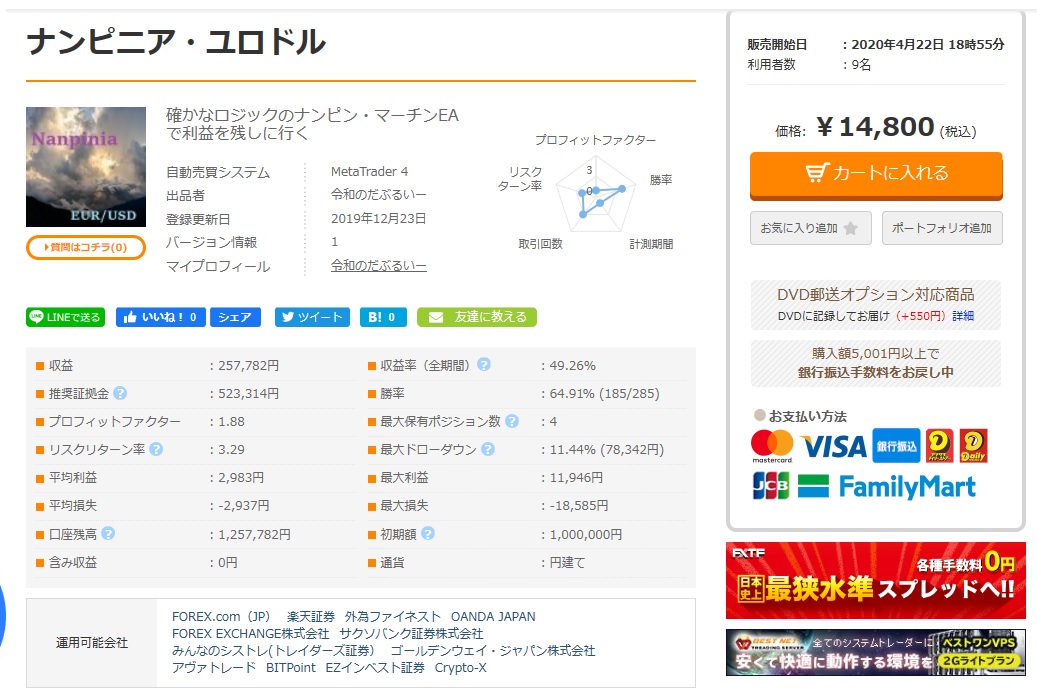Open BITPoint broker link
Image resolution: width=1037 pixels, height=698 pixels.
291,668
